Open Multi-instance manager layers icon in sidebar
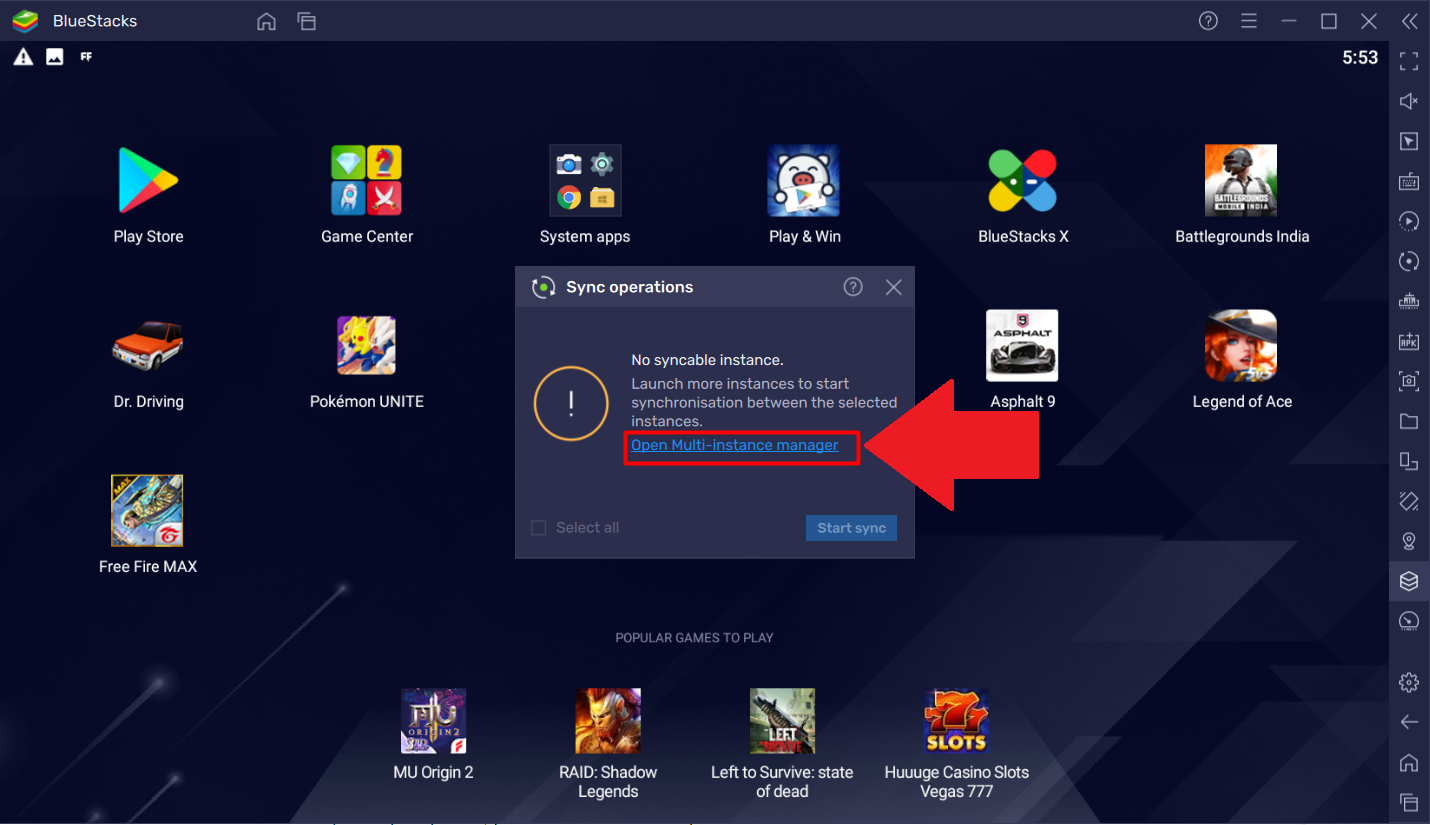Viewport: 1430px width, 825px height. tap(1409, 581)
